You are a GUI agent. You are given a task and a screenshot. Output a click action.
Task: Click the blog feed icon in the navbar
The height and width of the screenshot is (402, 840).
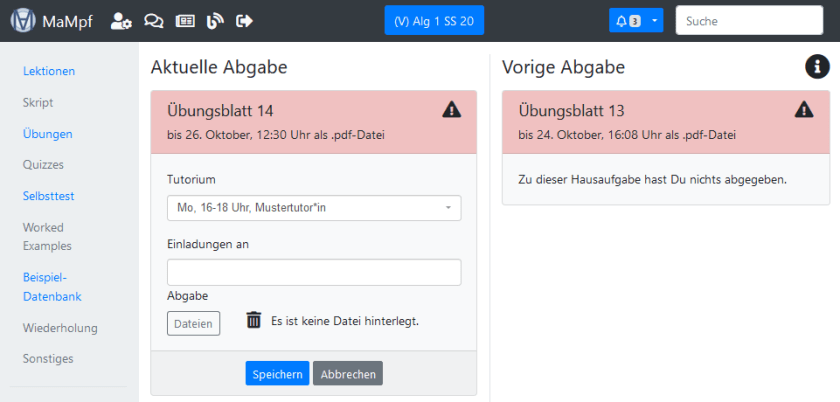[x=214, y=21]
